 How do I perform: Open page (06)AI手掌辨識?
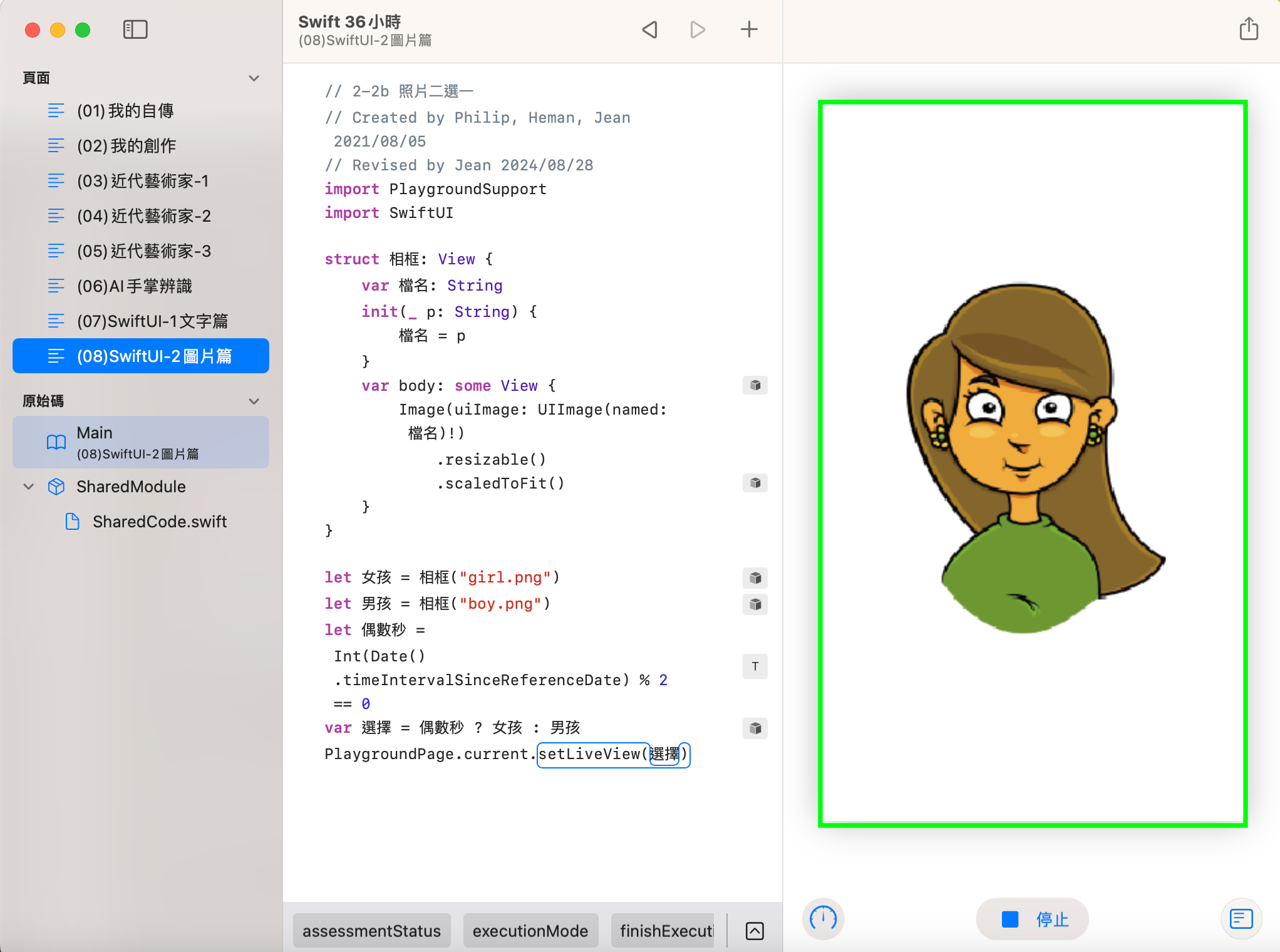pyautogui.click(x=134, y=286)
